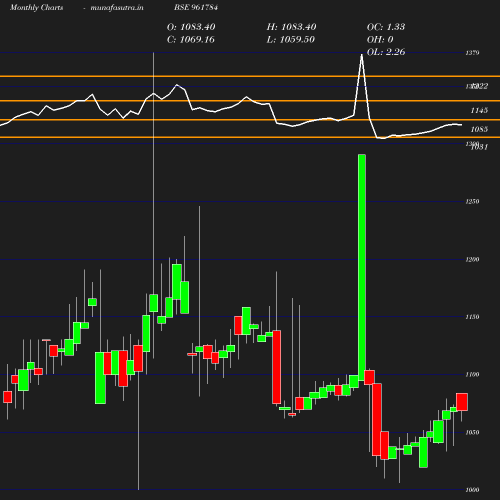Click the 1050 price axis label
Image resolution: width=500 pixels, height=500 pixels.
[x=472, y=433]
